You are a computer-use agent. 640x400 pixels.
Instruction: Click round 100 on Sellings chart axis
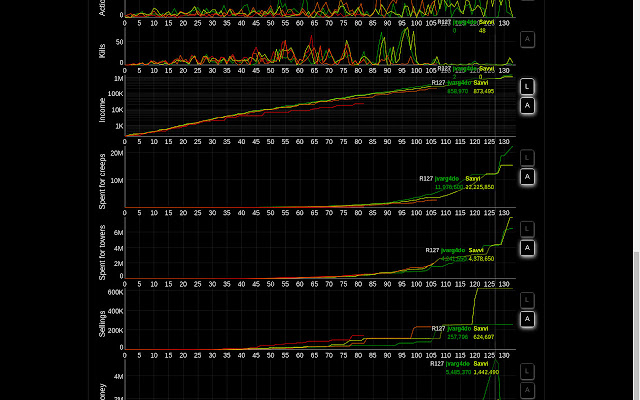point(416,356)
